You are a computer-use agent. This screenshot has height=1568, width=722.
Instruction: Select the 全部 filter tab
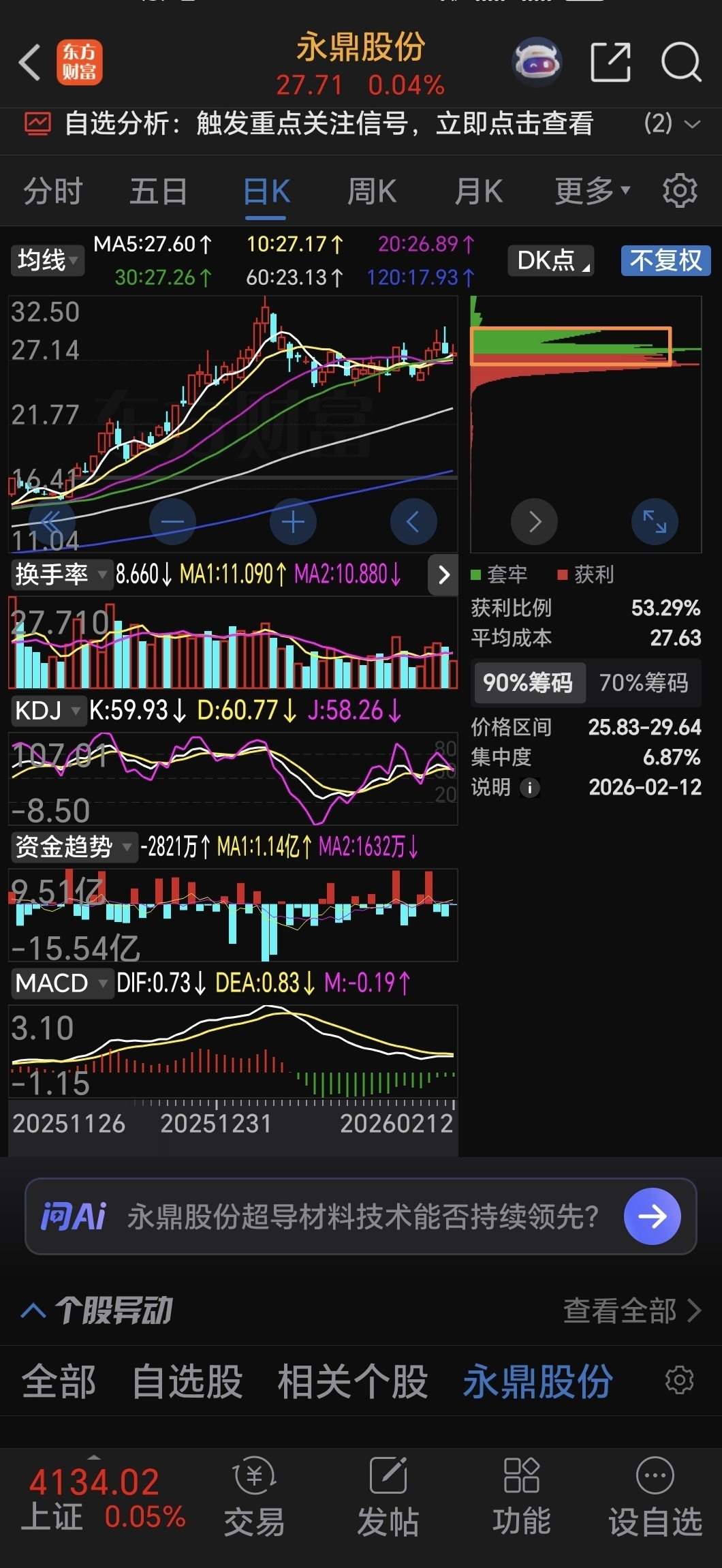(59, 1382)
